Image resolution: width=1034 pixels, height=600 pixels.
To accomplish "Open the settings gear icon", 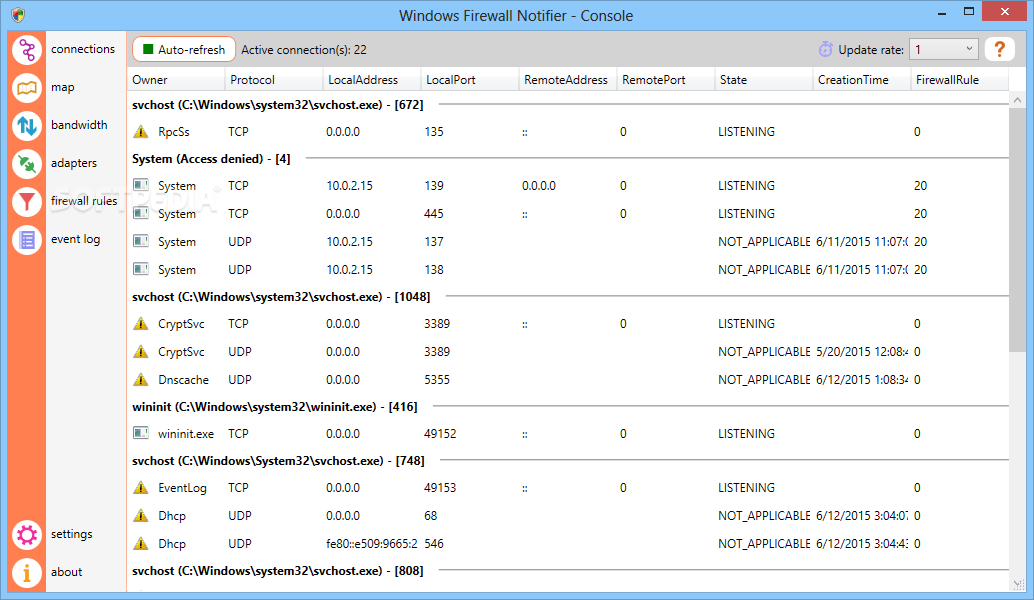I will click(27, 535).
